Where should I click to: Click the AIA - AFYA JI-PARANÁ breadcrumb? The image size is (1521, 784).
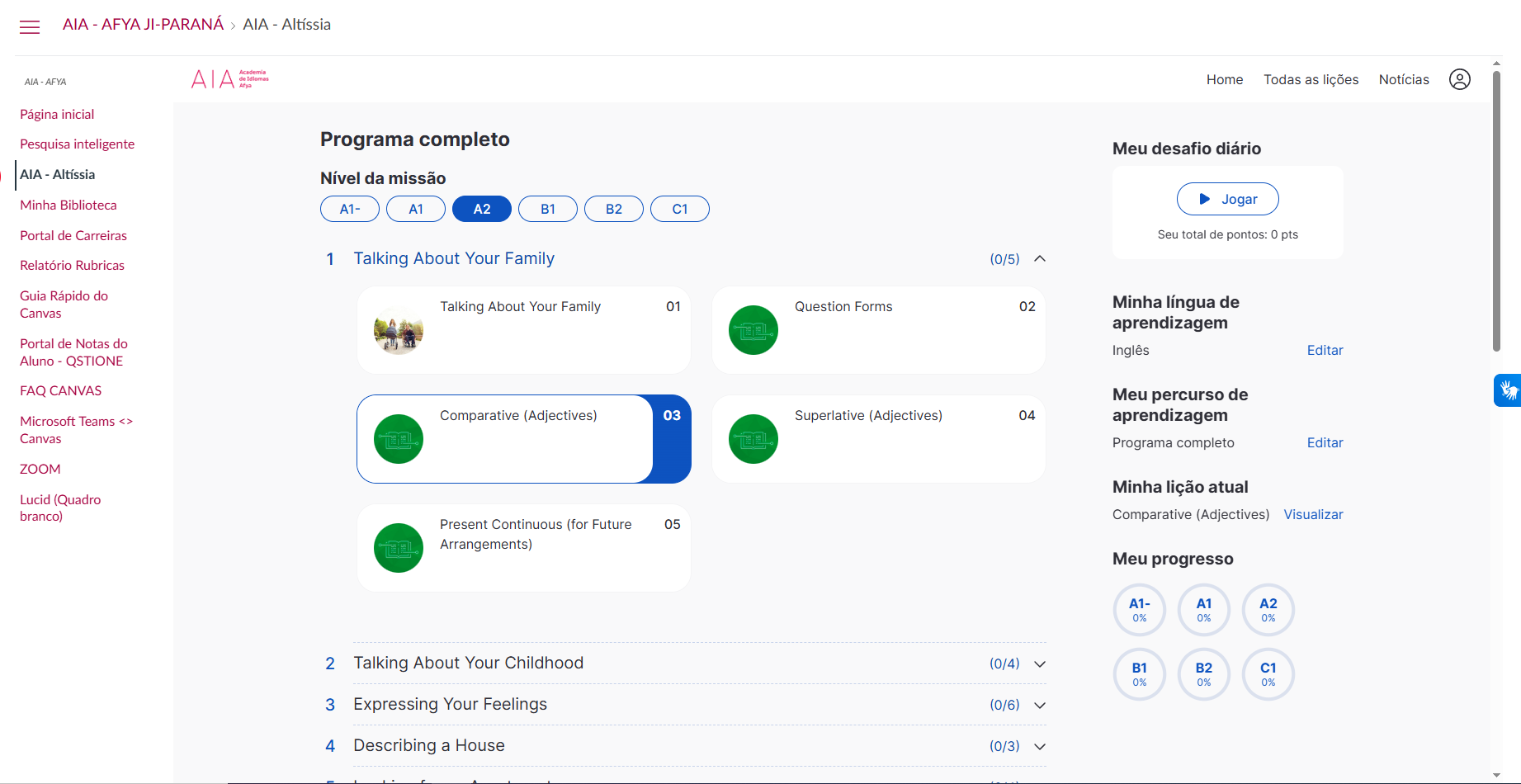tap(143, 25)
